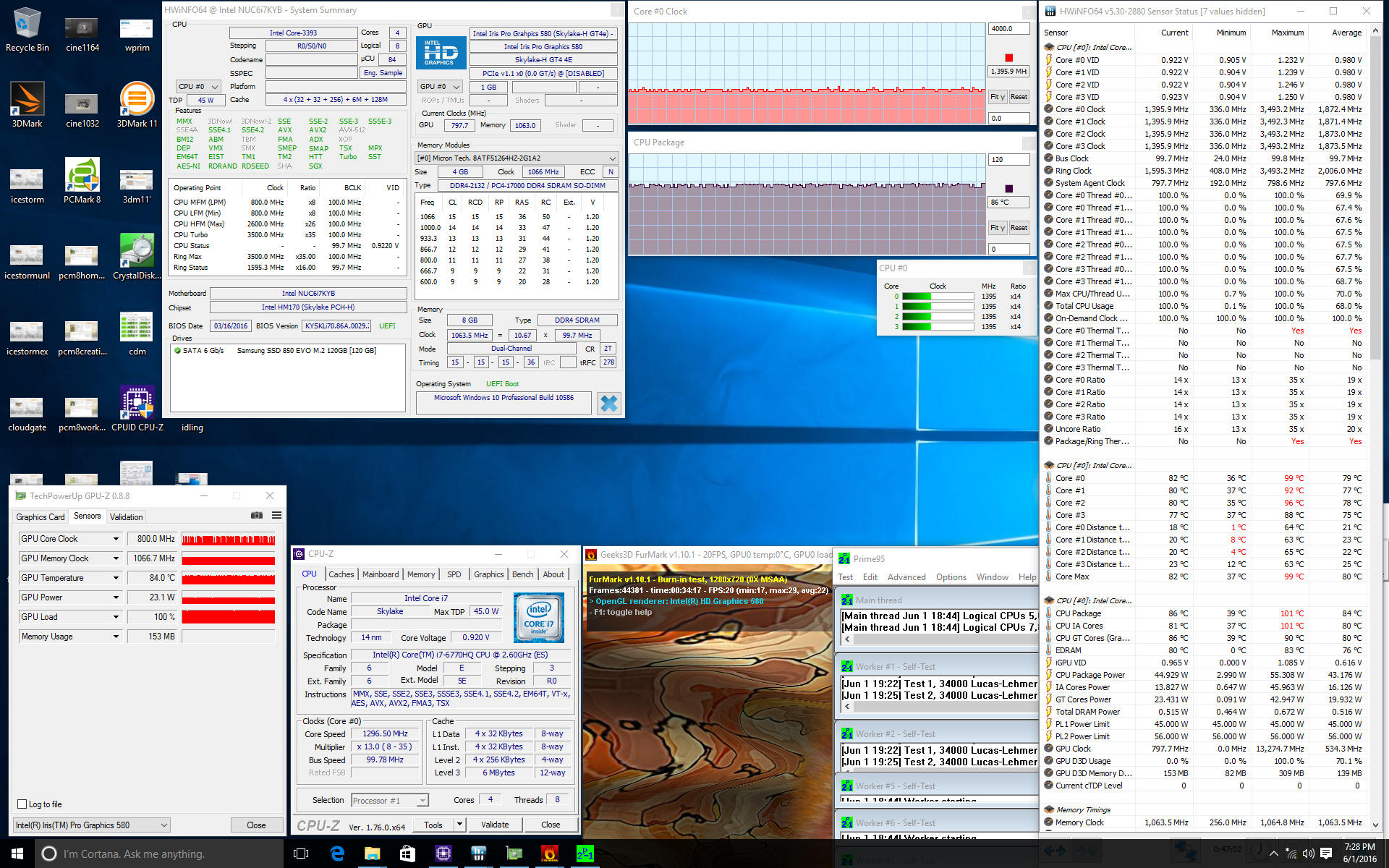
Task: Switch to FurMark via its taskbar icon
Action: click(549, 854)
